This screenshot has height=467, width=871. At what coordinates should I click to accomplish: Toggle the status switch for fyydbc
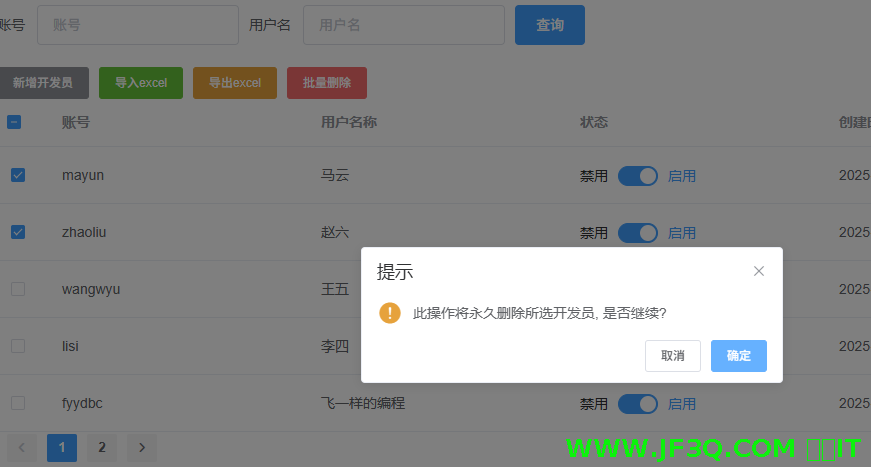[638, 404]
